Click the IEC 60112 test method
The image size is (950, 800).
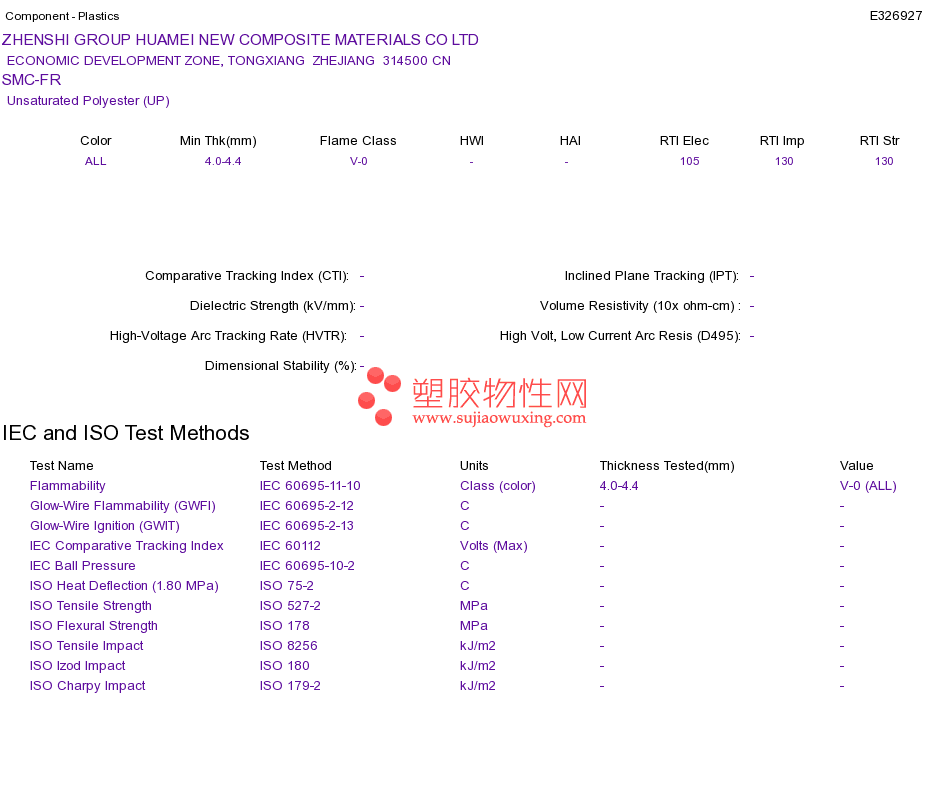[290, 546]
